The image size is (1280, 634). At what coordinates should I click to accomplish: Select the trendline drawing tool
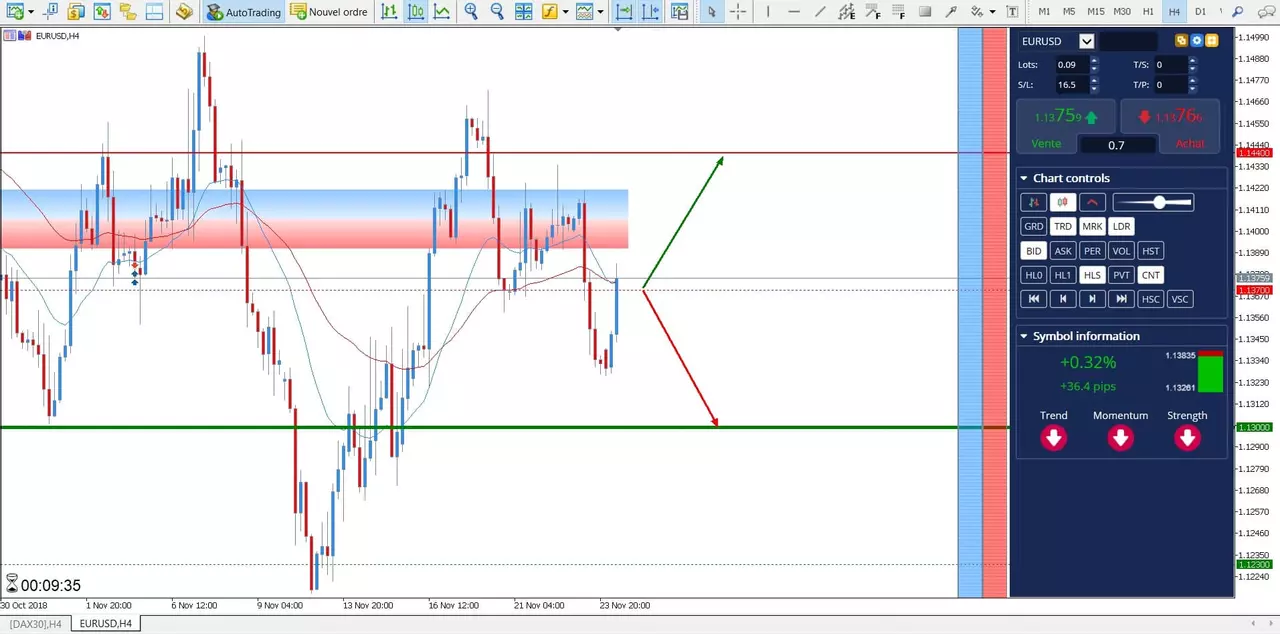point(821,12)
